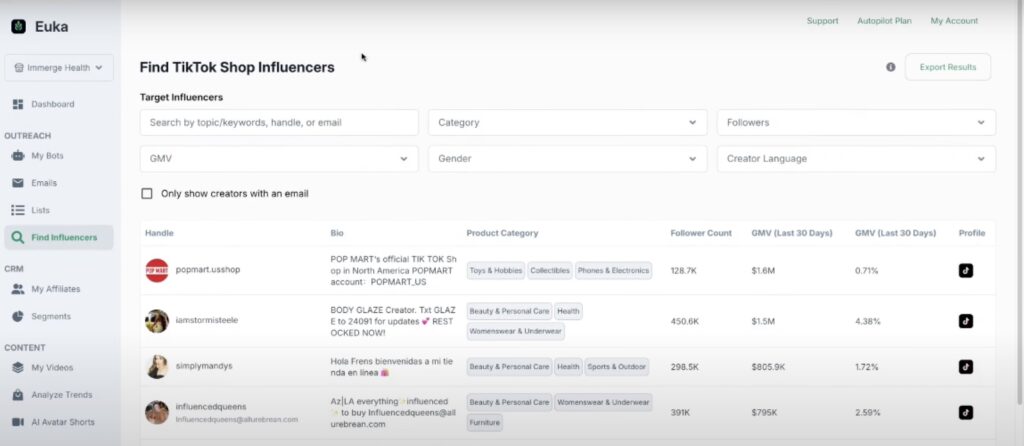Screen dimensions: 1024x446
Task: Open AI Avatar Shorts camera icon
Action: pos(18,422)
